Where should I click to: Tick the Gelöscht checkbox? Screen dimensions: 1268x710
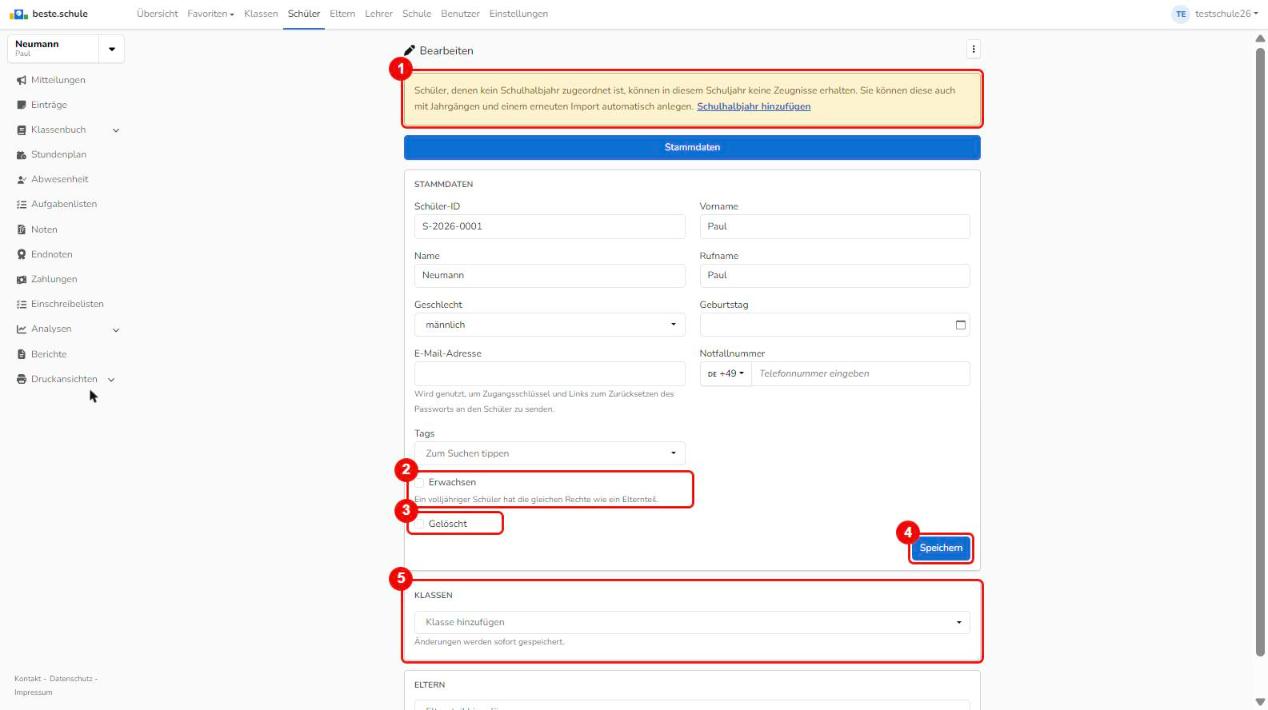pos(420,523)
